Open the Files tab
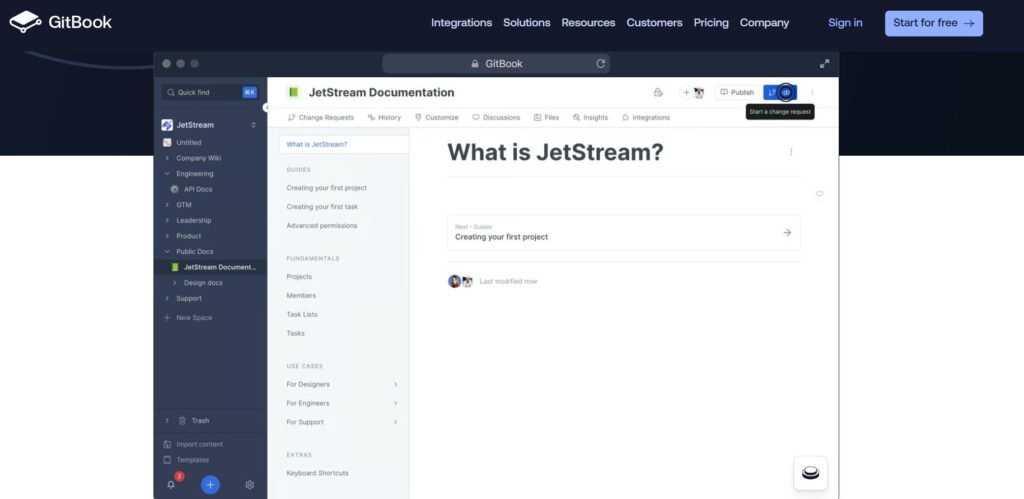The image size is (1024, 499). click(x=547, y=118)
